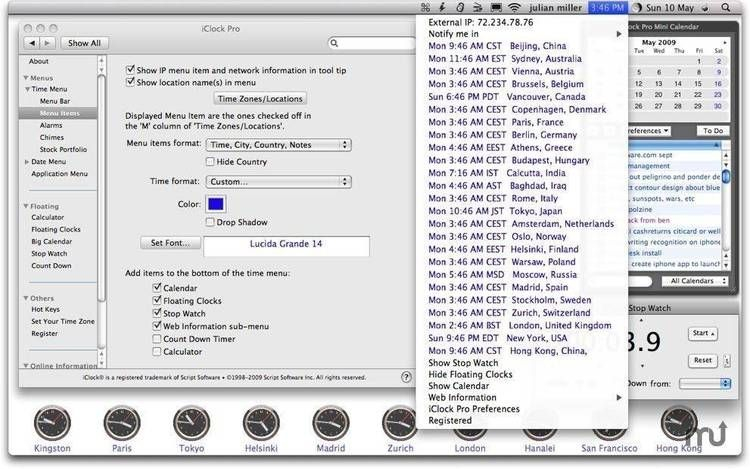Image resolution: width=750 pixels, height=469 pixels.
Task: Click the help question mark button
Action: tap(406, 377)
